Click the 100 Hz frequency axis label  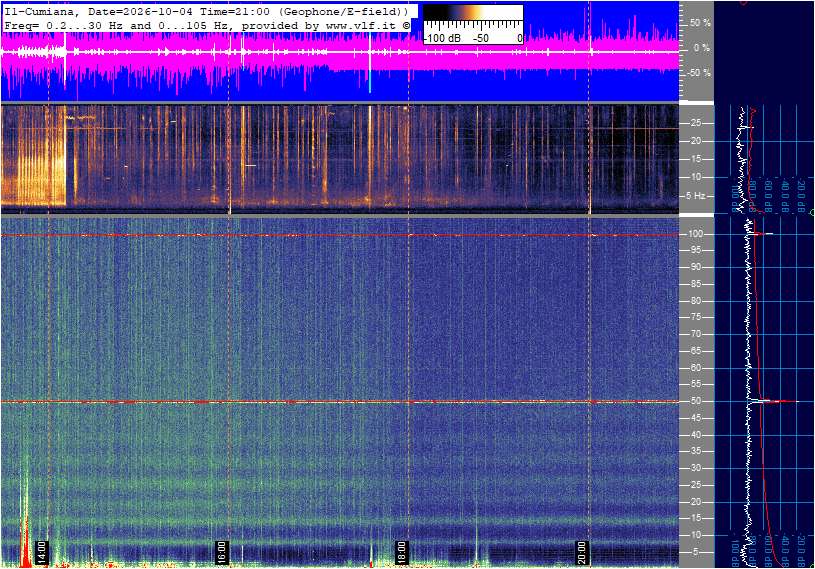(x=695, y=234)
